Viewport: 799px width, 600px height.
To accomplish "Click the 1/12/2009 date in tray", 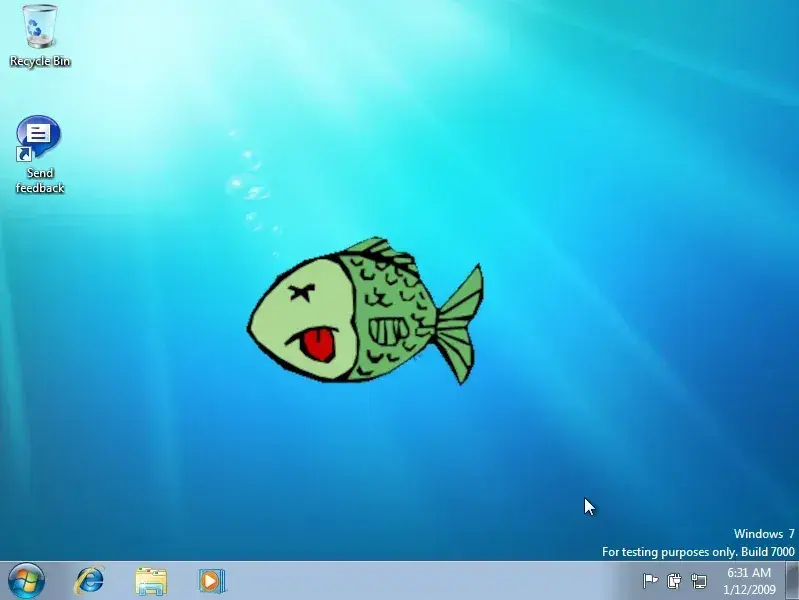I will point(749,589).
